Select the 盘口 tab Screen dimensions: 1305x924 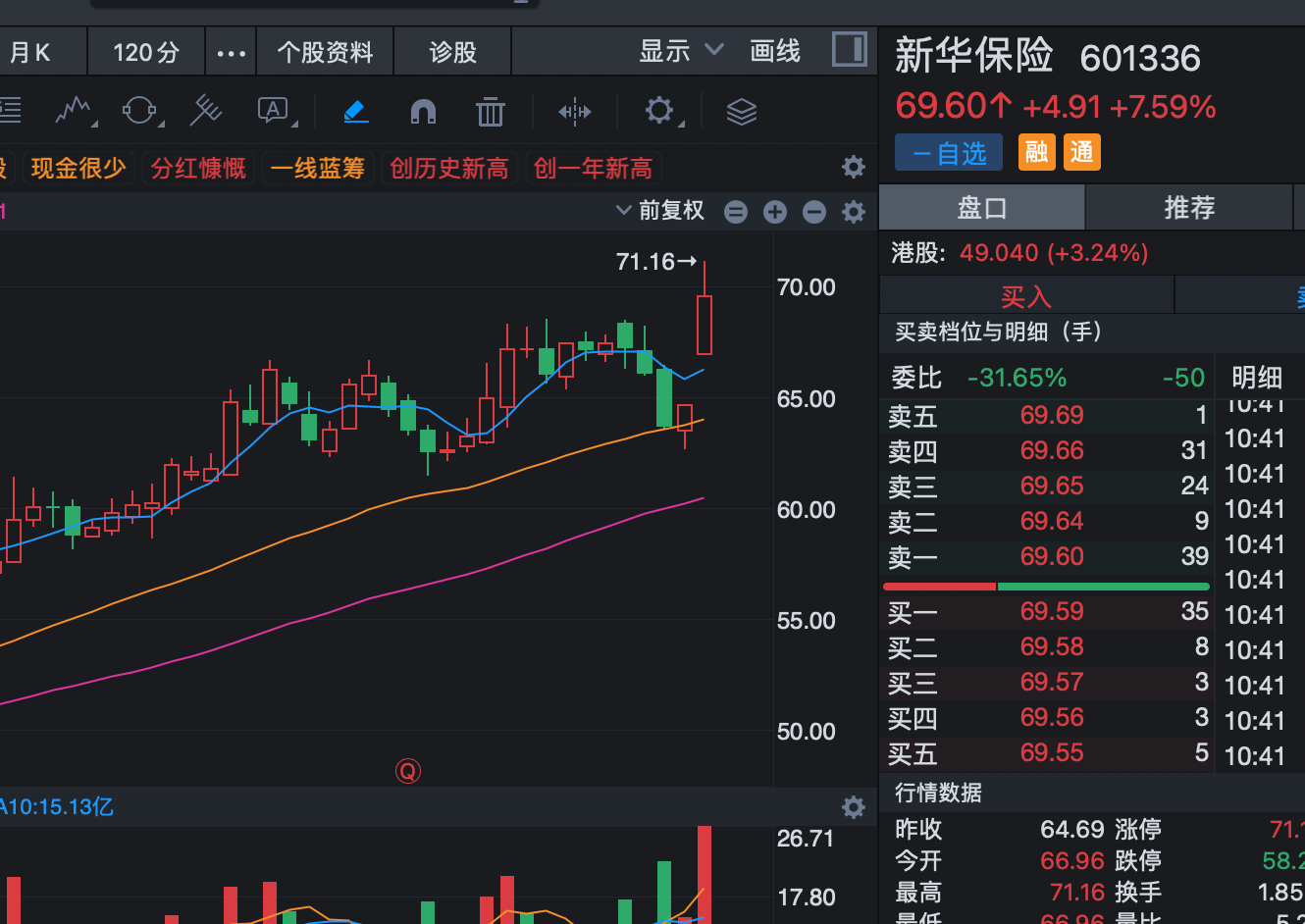tap(982, 208)
